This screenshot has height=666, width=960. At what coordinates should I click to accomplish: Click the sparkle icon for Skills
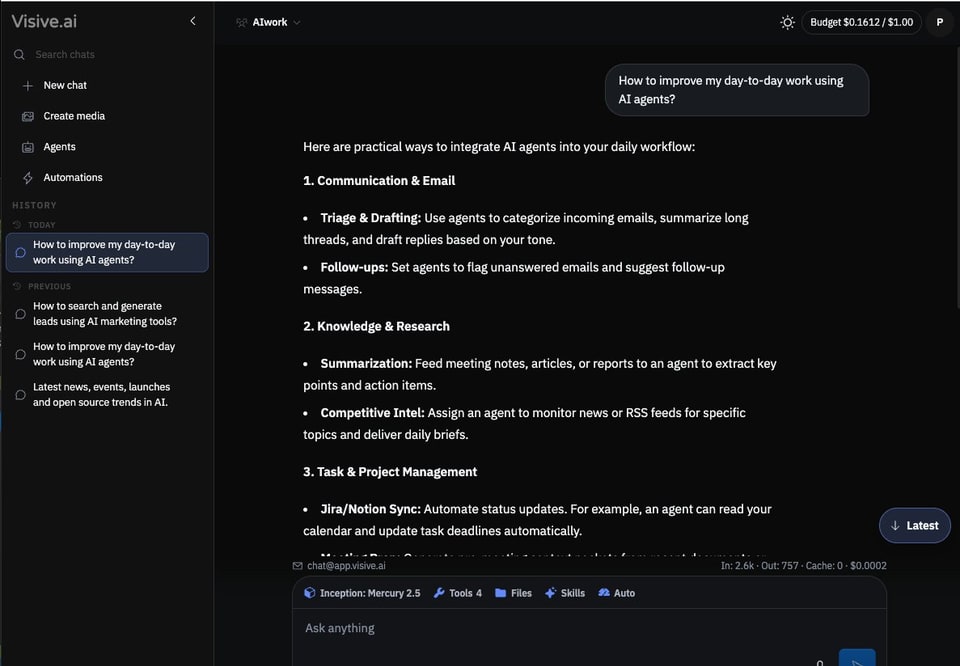[550, 593]
